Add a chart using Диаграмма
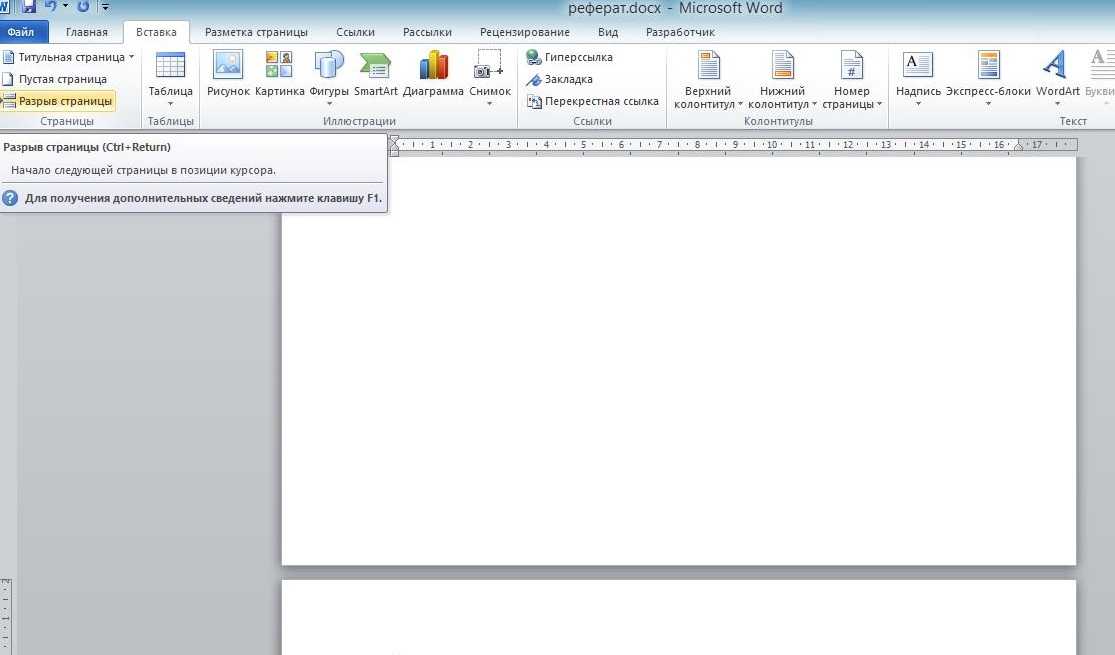Viewport: 1115px width, 655px height. 433,74
